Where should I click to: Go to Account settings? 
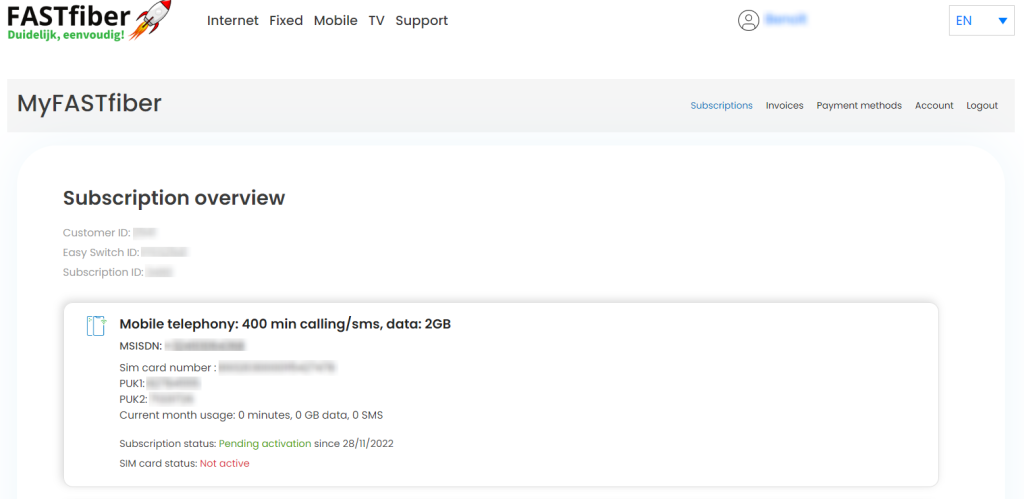click(934, 105)
